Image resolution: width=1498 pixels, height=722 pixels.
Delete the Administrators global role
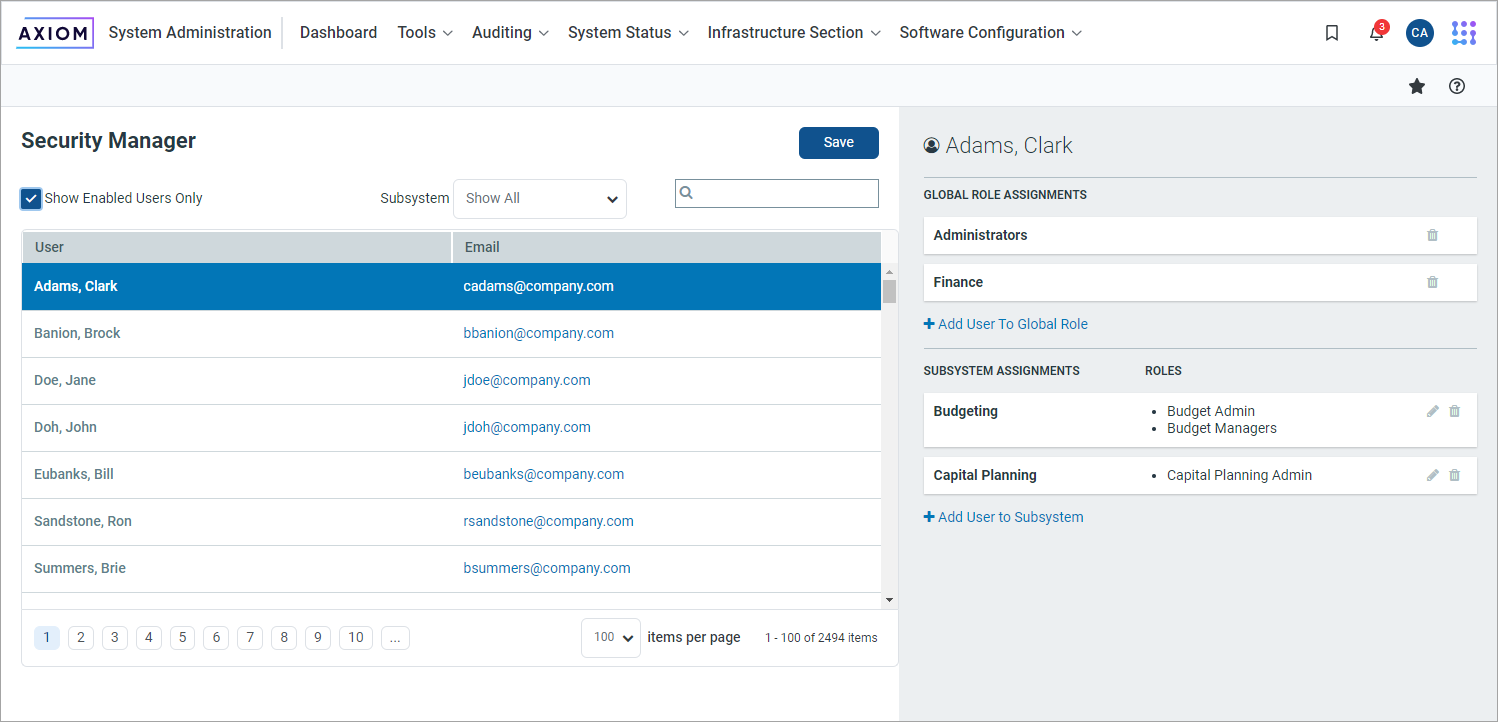(1432, 235)
